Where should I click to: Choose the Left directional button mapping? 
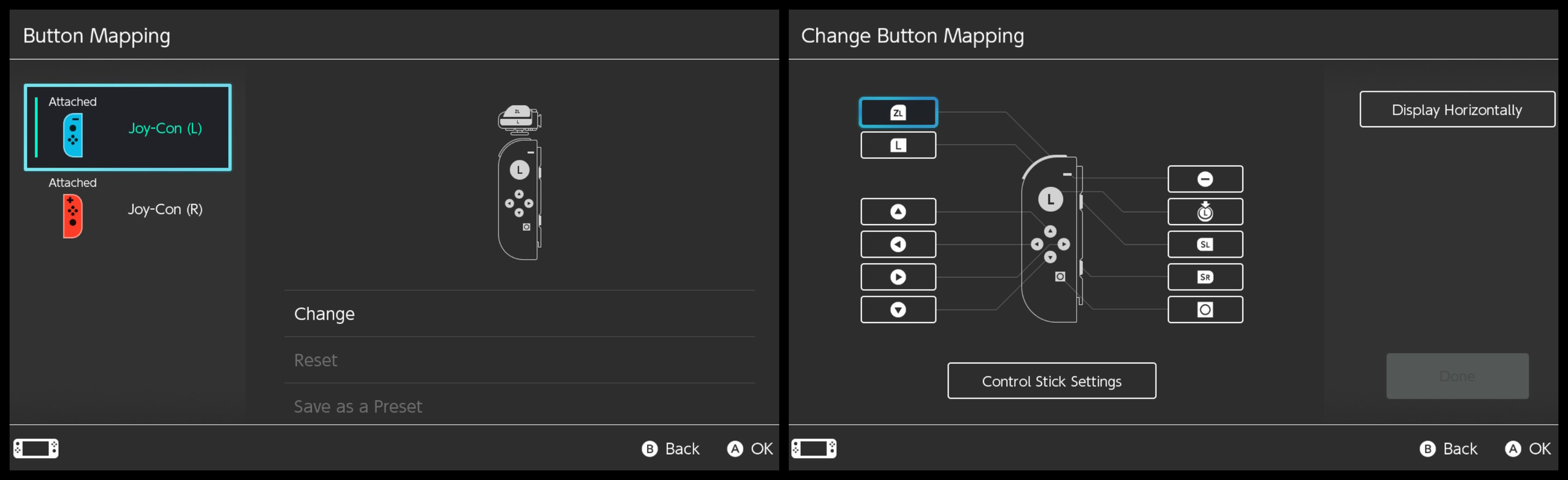[898, 244]
